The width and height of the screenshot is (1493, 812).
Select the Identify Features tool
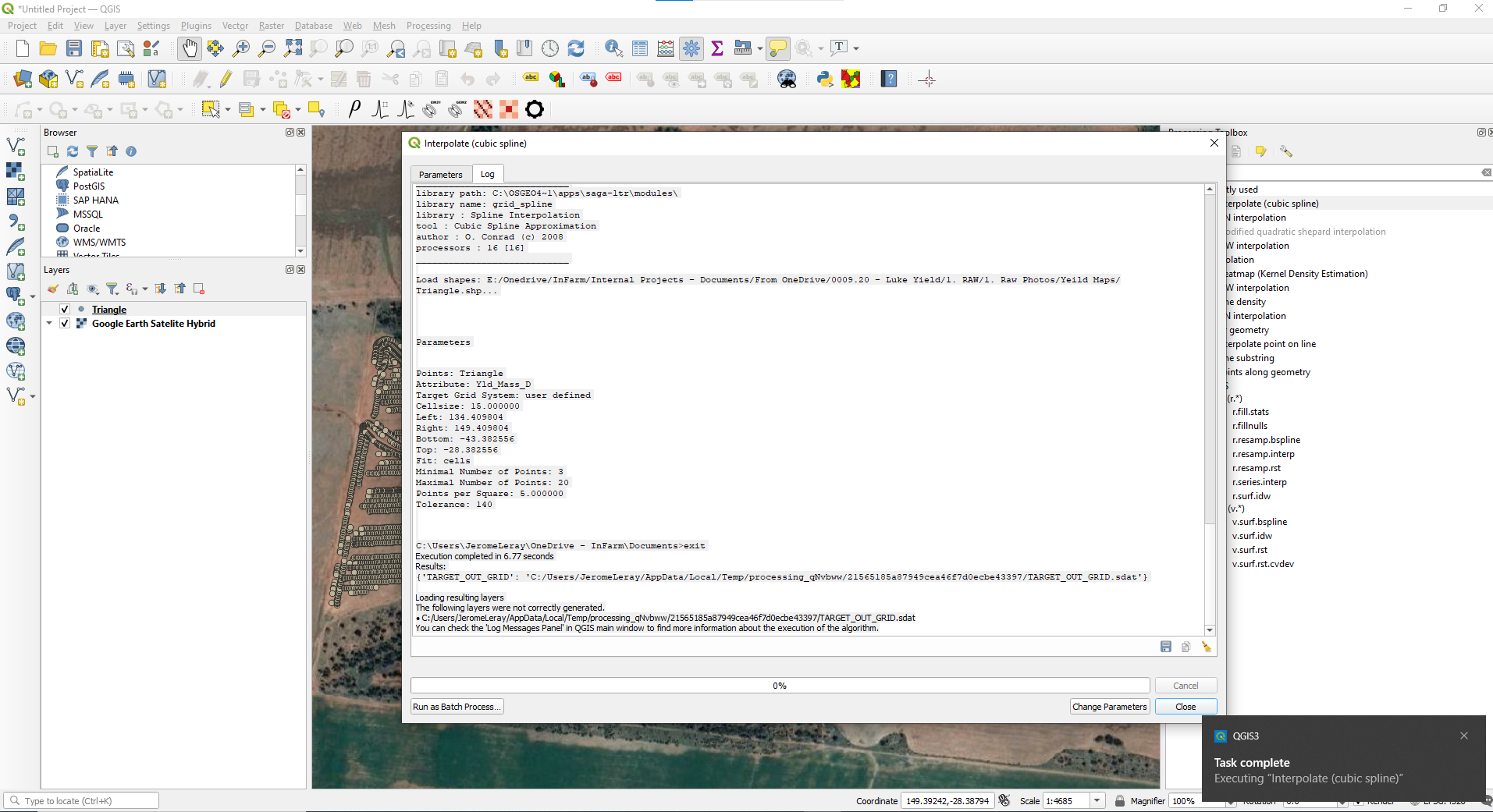coord(614,48)
